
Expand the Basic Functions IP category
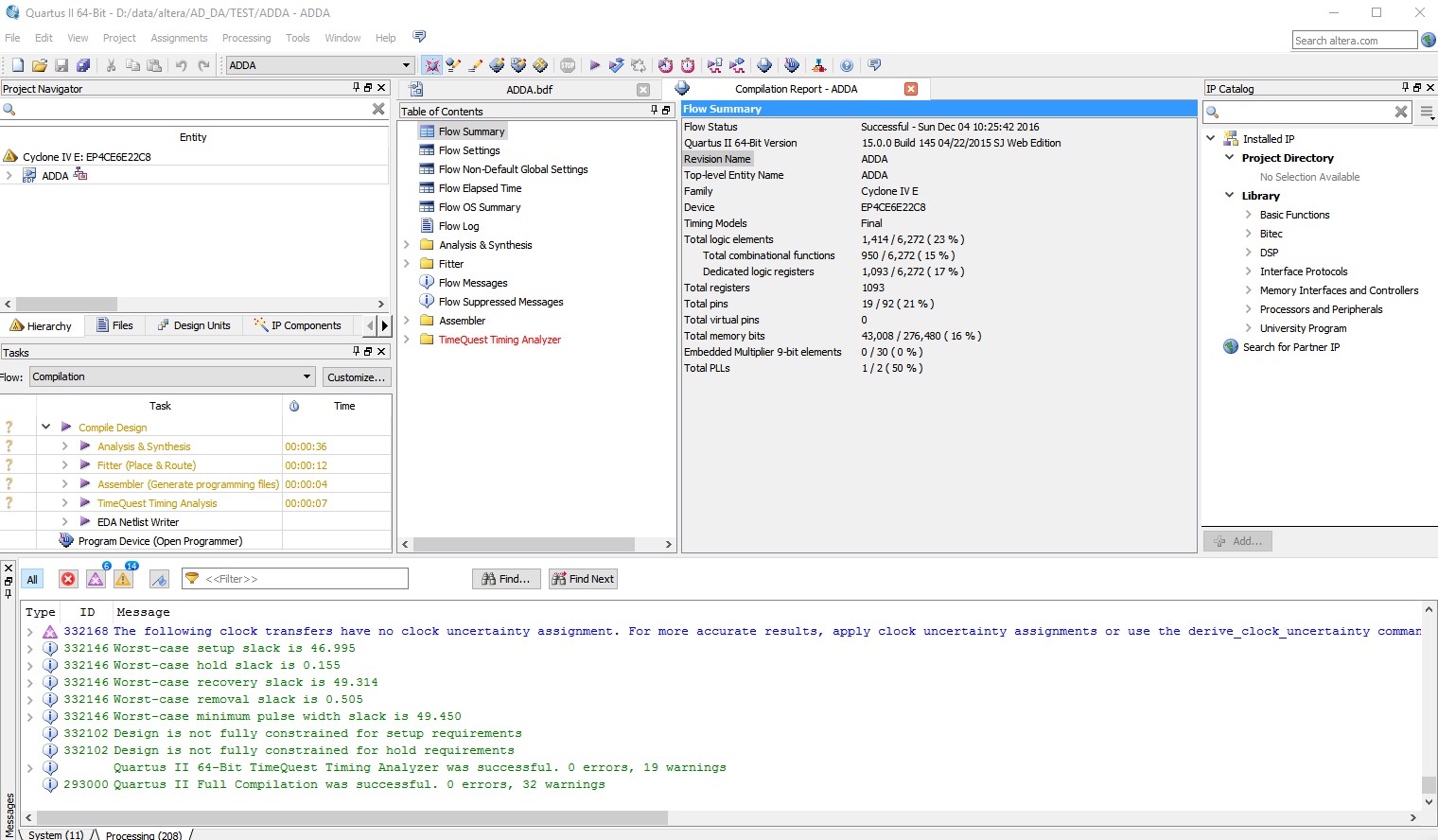1249,215
